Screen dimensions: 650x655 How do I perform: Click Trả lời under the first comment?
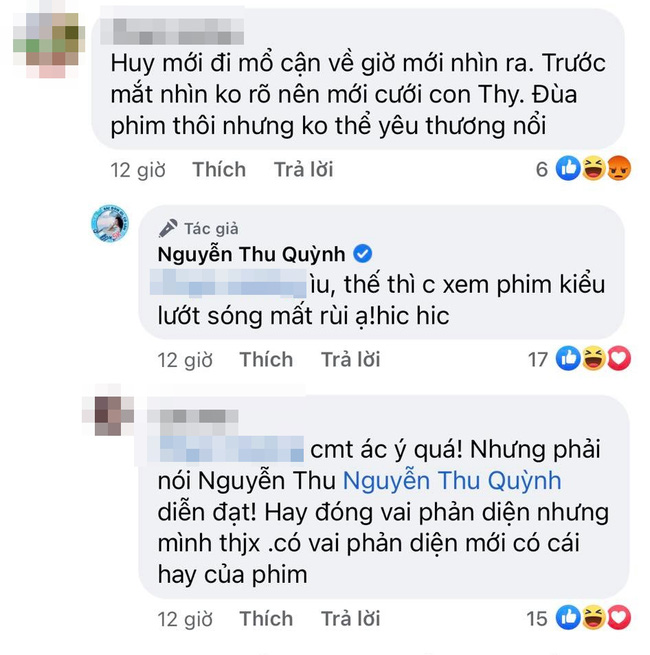[x=304, y=170]
